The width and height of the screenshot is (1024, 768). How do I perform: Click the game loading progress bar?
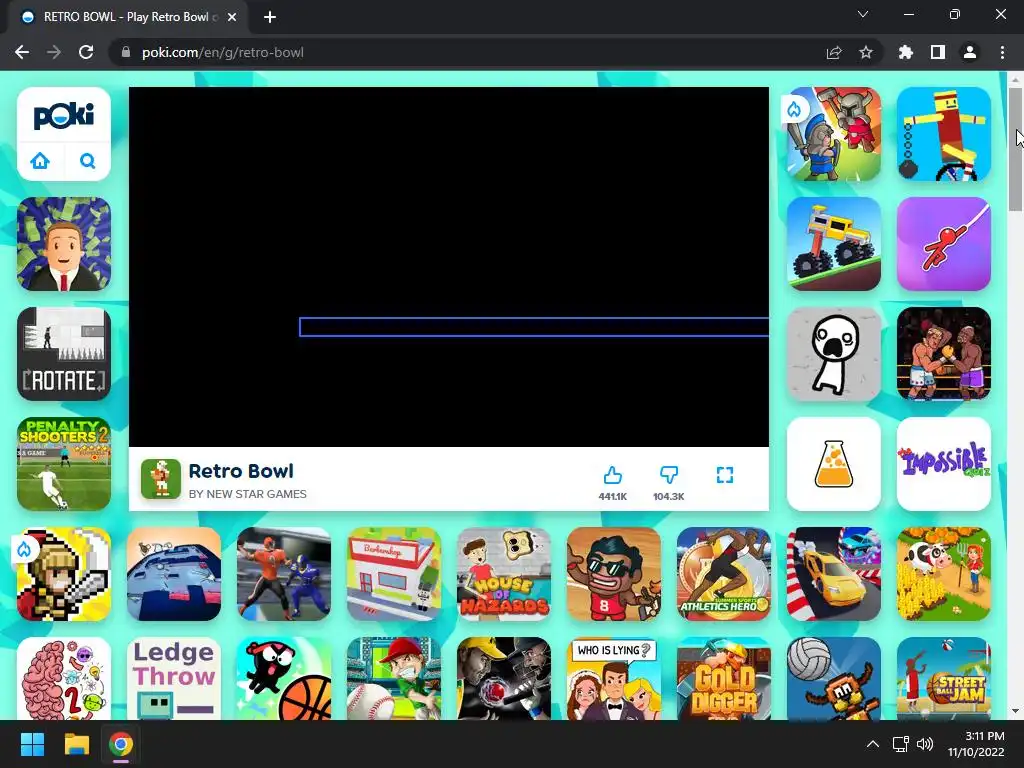(534, 327)
